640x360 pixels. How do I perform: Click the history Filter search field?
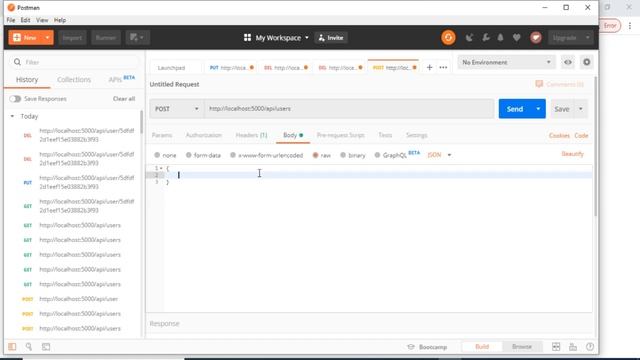74,62
